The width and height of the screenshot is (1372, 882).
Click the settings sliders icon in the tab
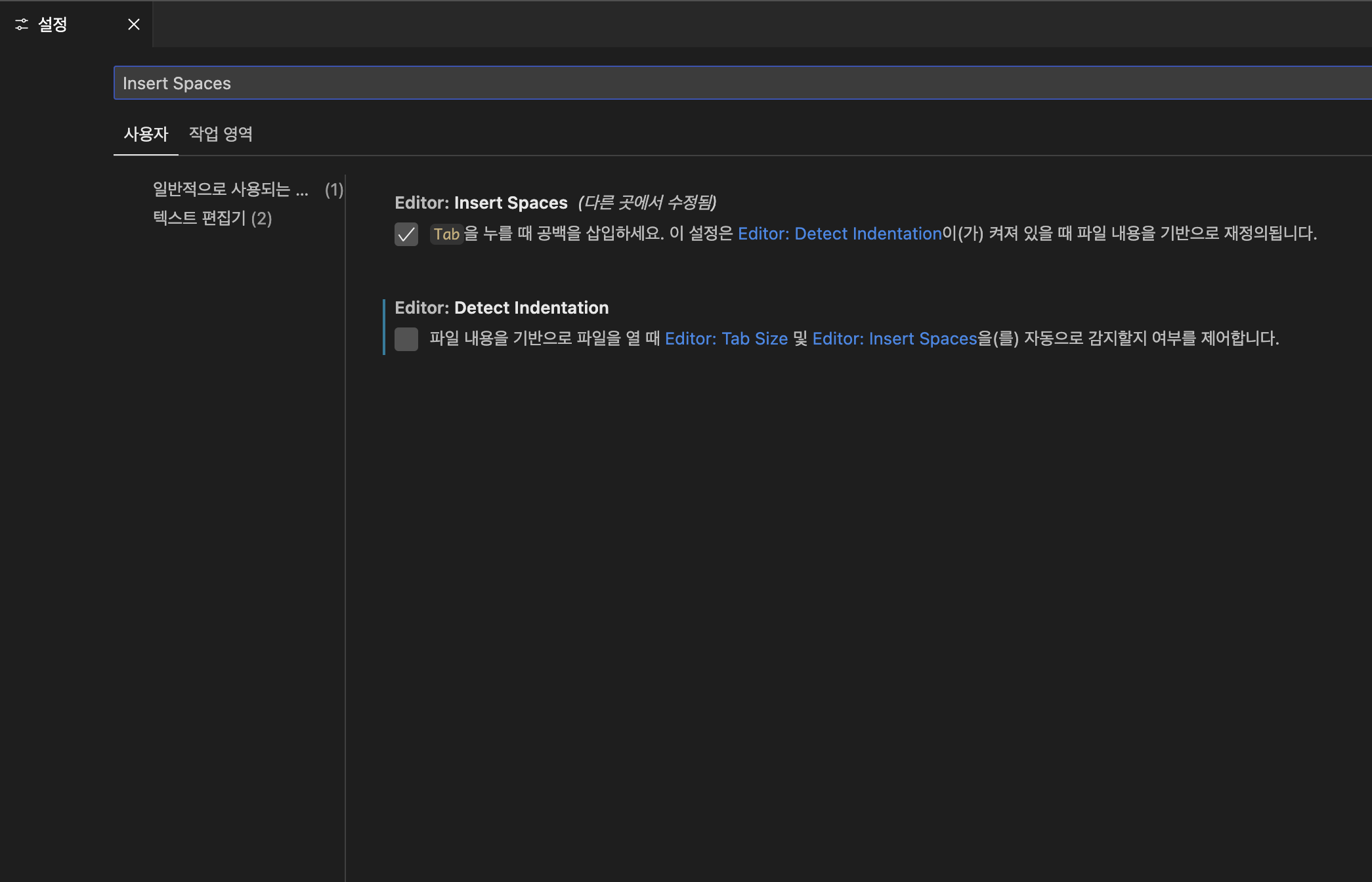(x=22, y=25)
